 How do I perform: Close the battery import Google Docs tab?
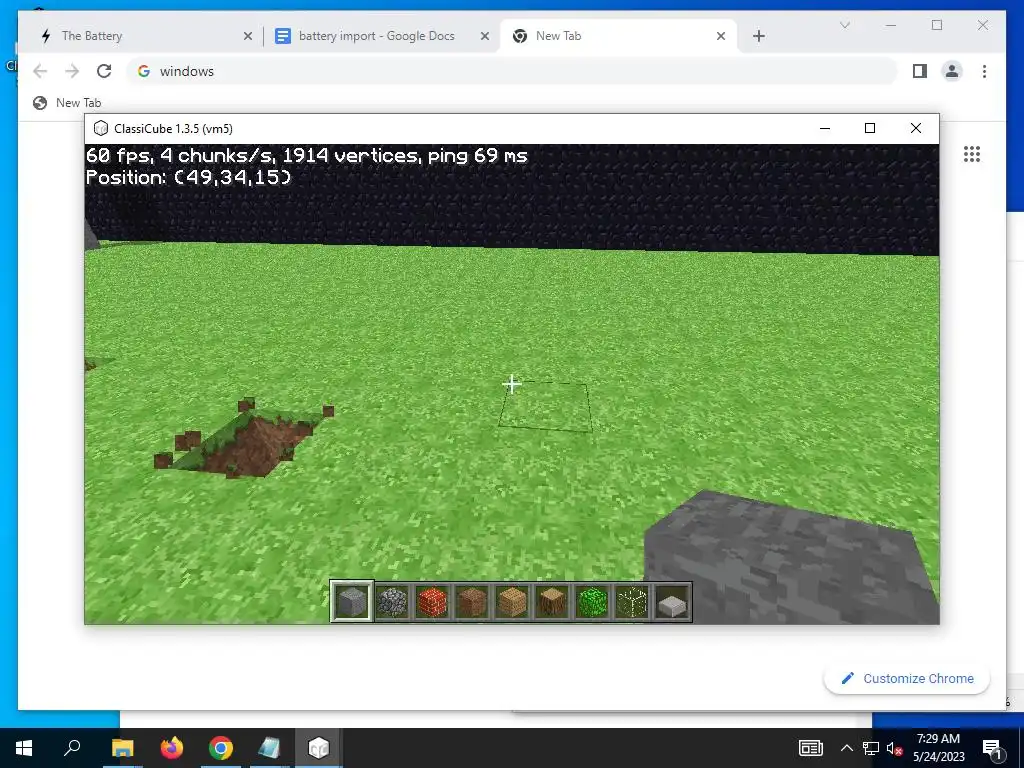[x=485, y=36]
